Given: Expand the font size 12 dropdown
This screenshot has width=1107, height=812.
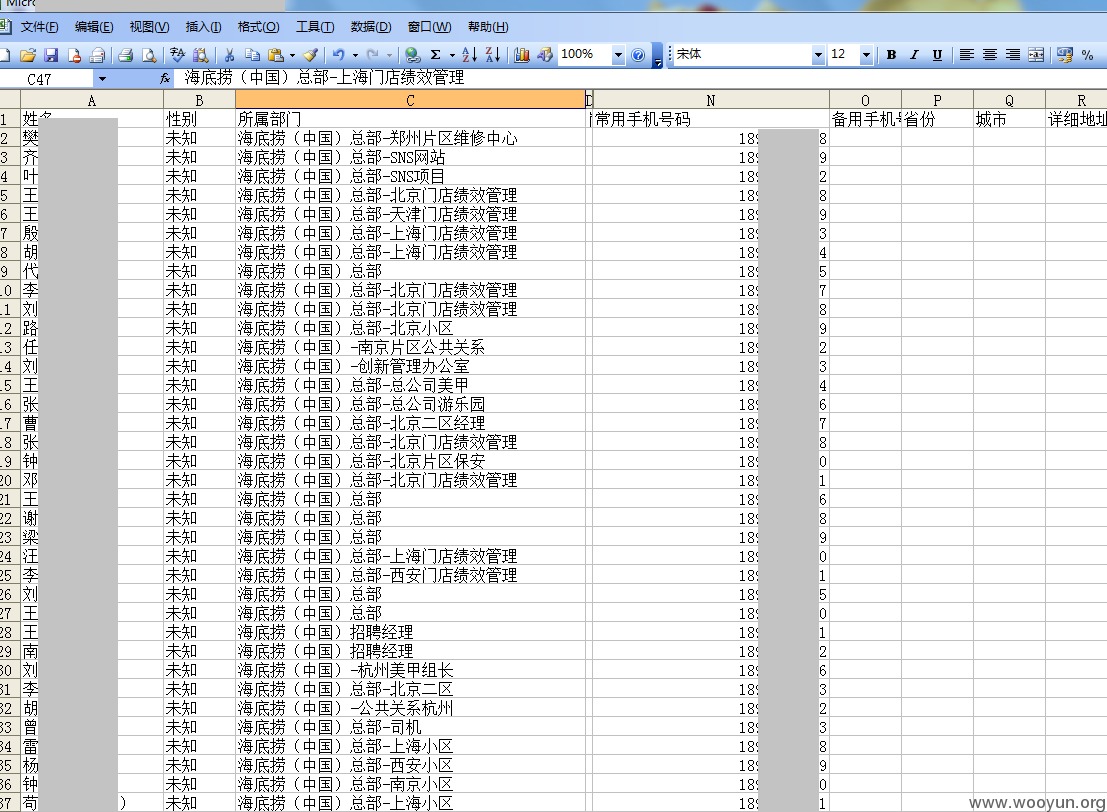Looking at the screenshot, I should (866, 54).
